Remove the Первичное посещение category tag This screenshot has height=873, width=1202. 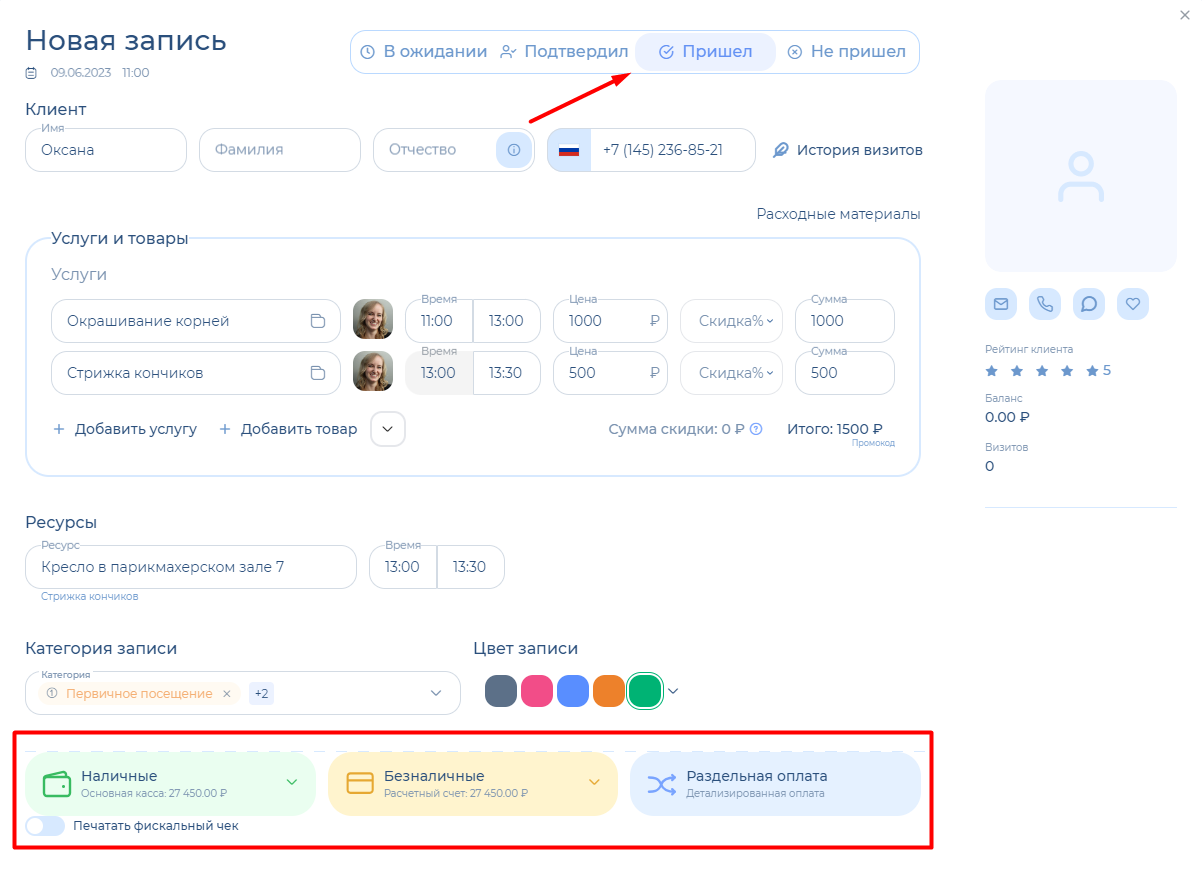tap(226, 694)
